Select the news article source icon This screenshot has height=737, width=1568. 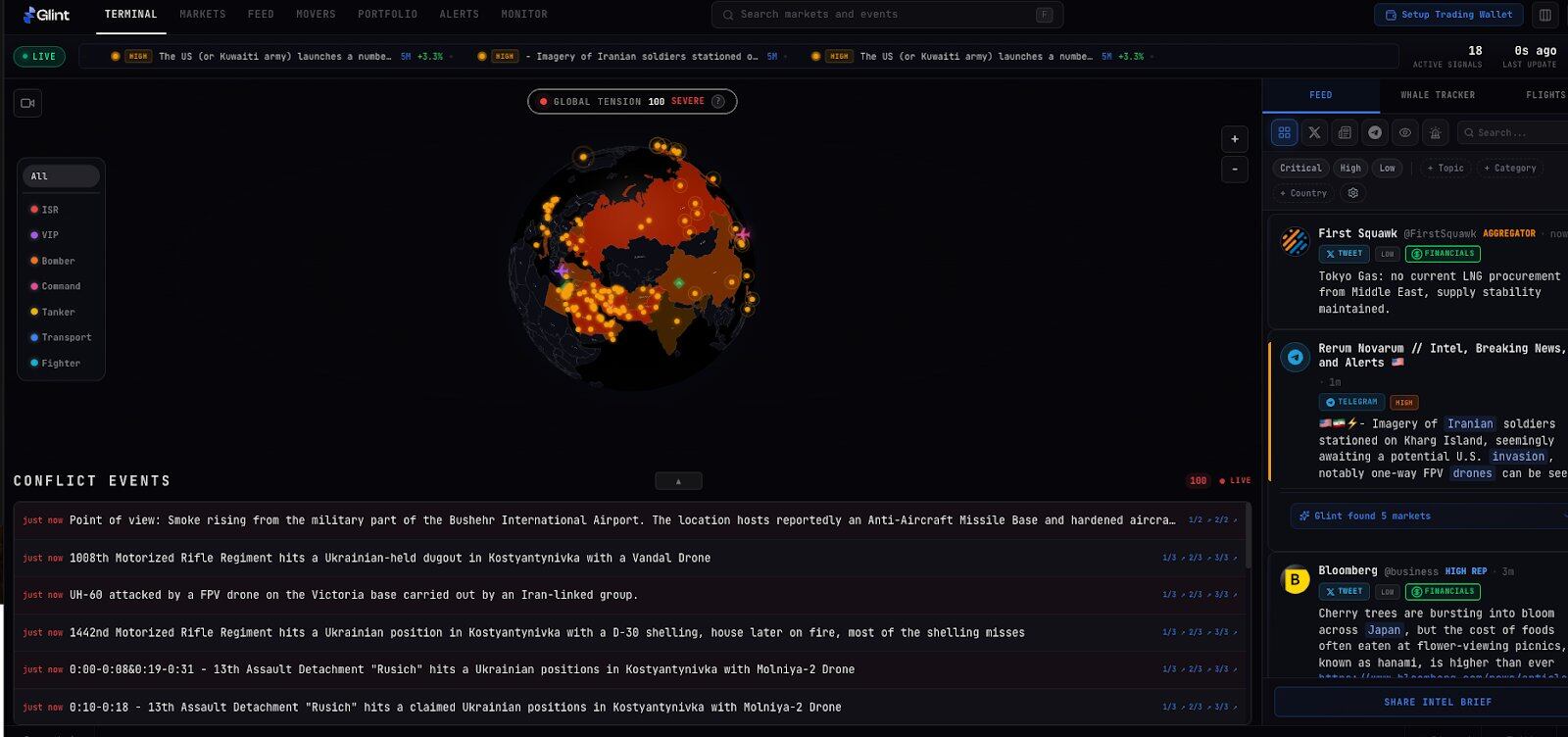[1345, 132]
